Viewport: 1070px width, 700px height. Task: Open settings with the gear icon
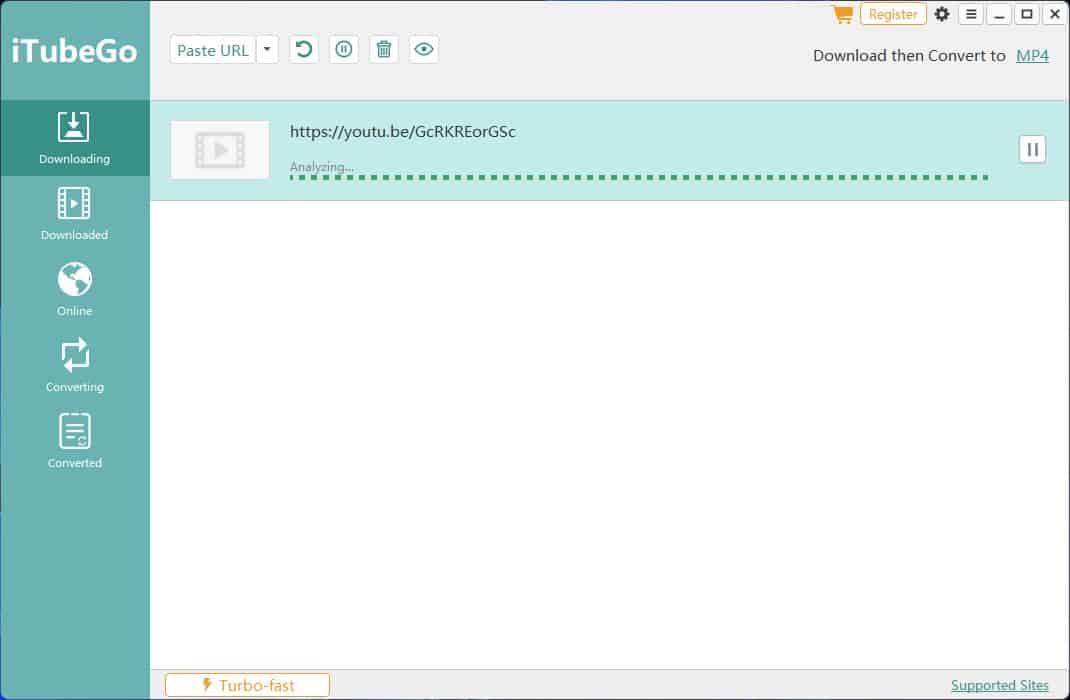(942, 14)
